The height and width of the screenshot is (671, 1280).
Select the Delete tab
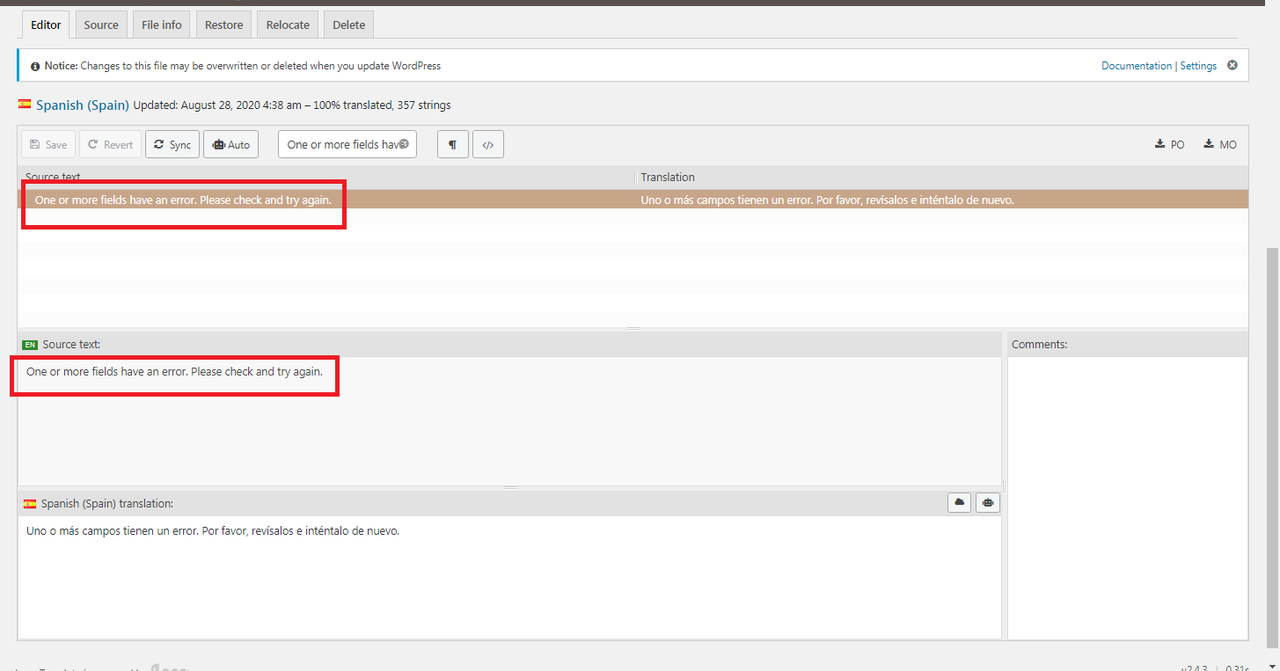tap(349, 25)
